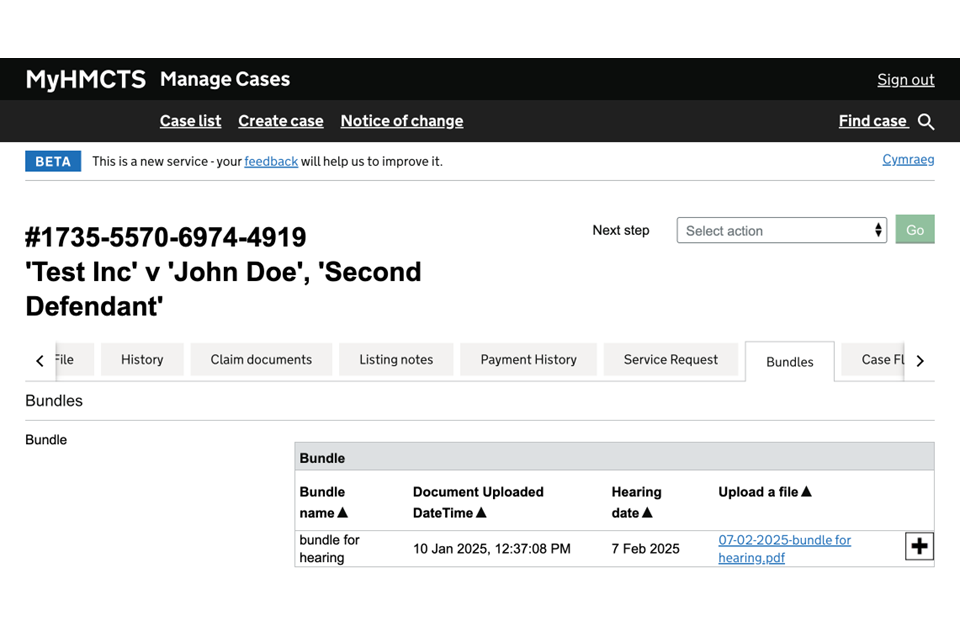Open the Claim documents tab
This screenshot has height=640, width=960.
coord(261,360)
